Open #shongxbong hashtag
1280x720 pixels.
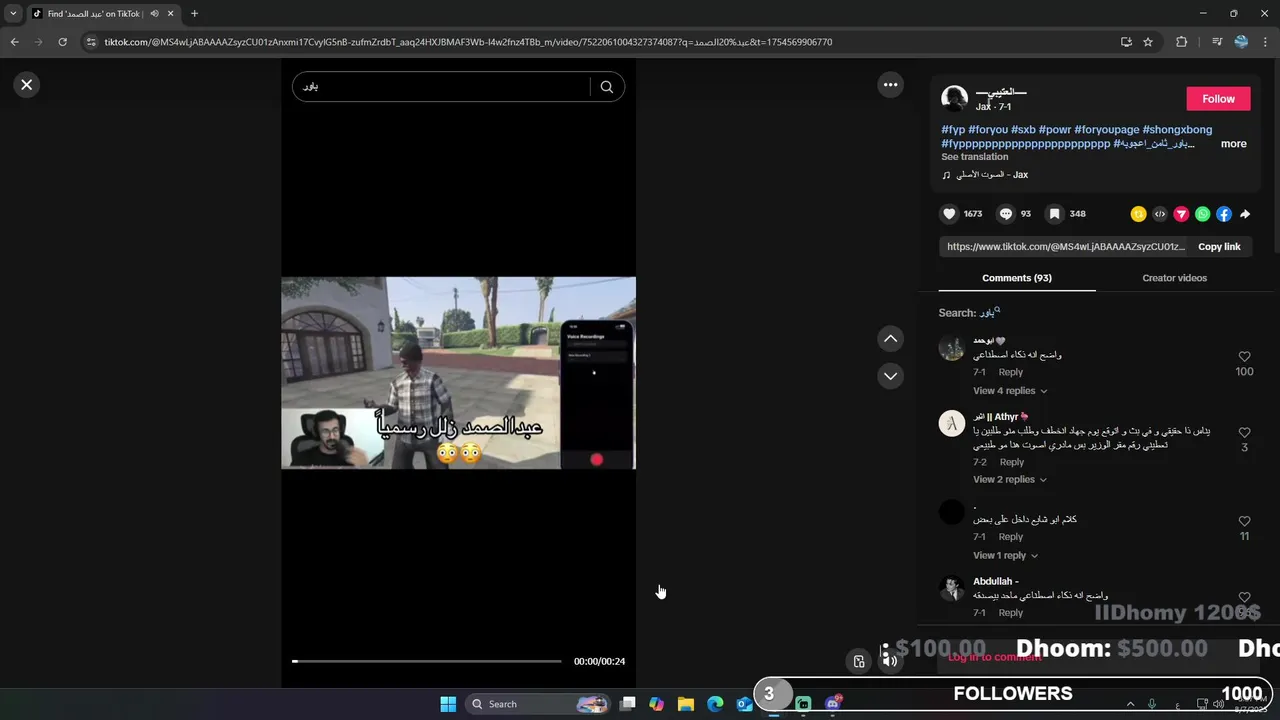pos(1177,130)
